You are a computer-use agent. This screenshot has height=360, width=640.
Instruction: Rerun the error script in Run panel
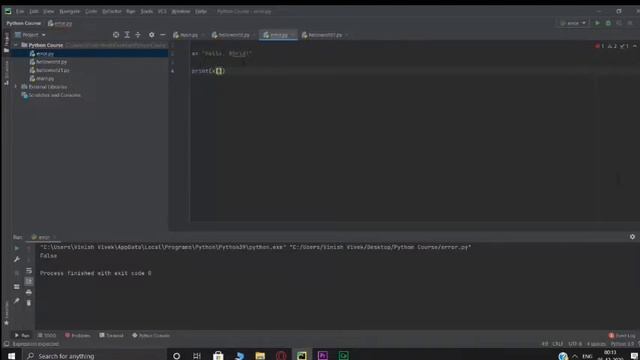click(17, 248)
